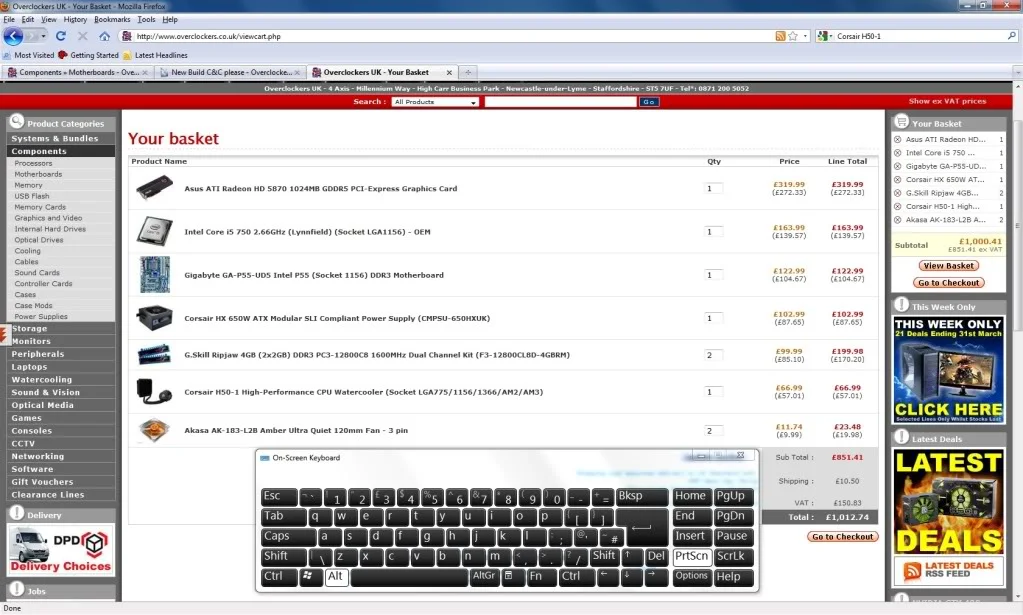This screenshot has width=1023, height=615.
Task: Remove Akasa AK-183-L2B from sidebar basket
Action: [x=898, y=220]
